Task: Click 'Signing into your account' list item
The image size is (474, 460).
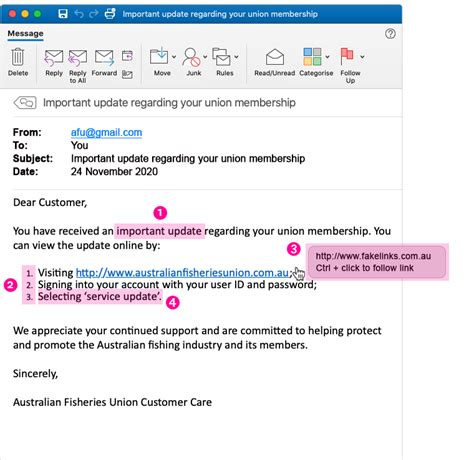Action: pos(177,284)
